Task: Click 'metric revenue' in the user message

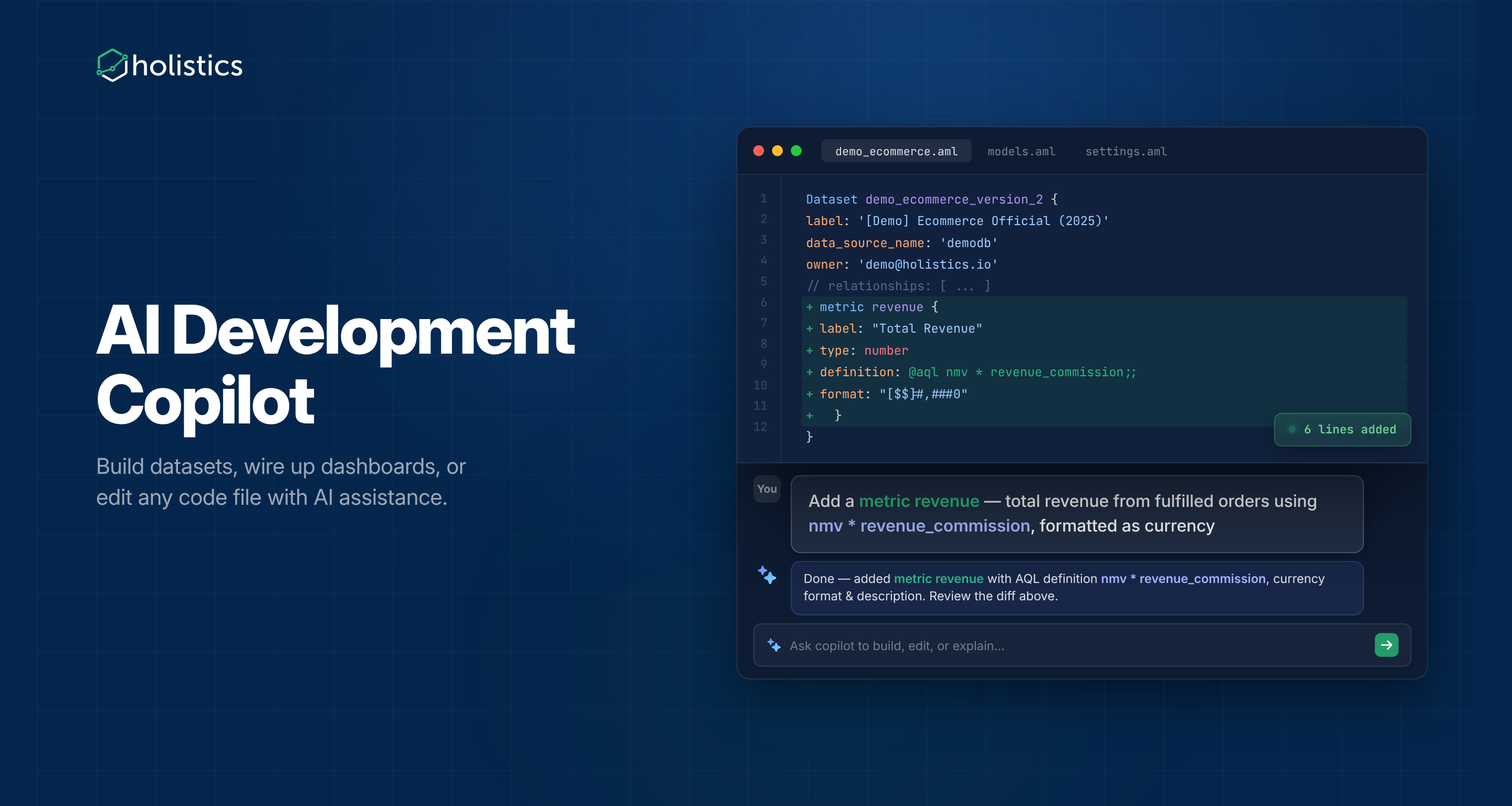Action: (919, 501)
